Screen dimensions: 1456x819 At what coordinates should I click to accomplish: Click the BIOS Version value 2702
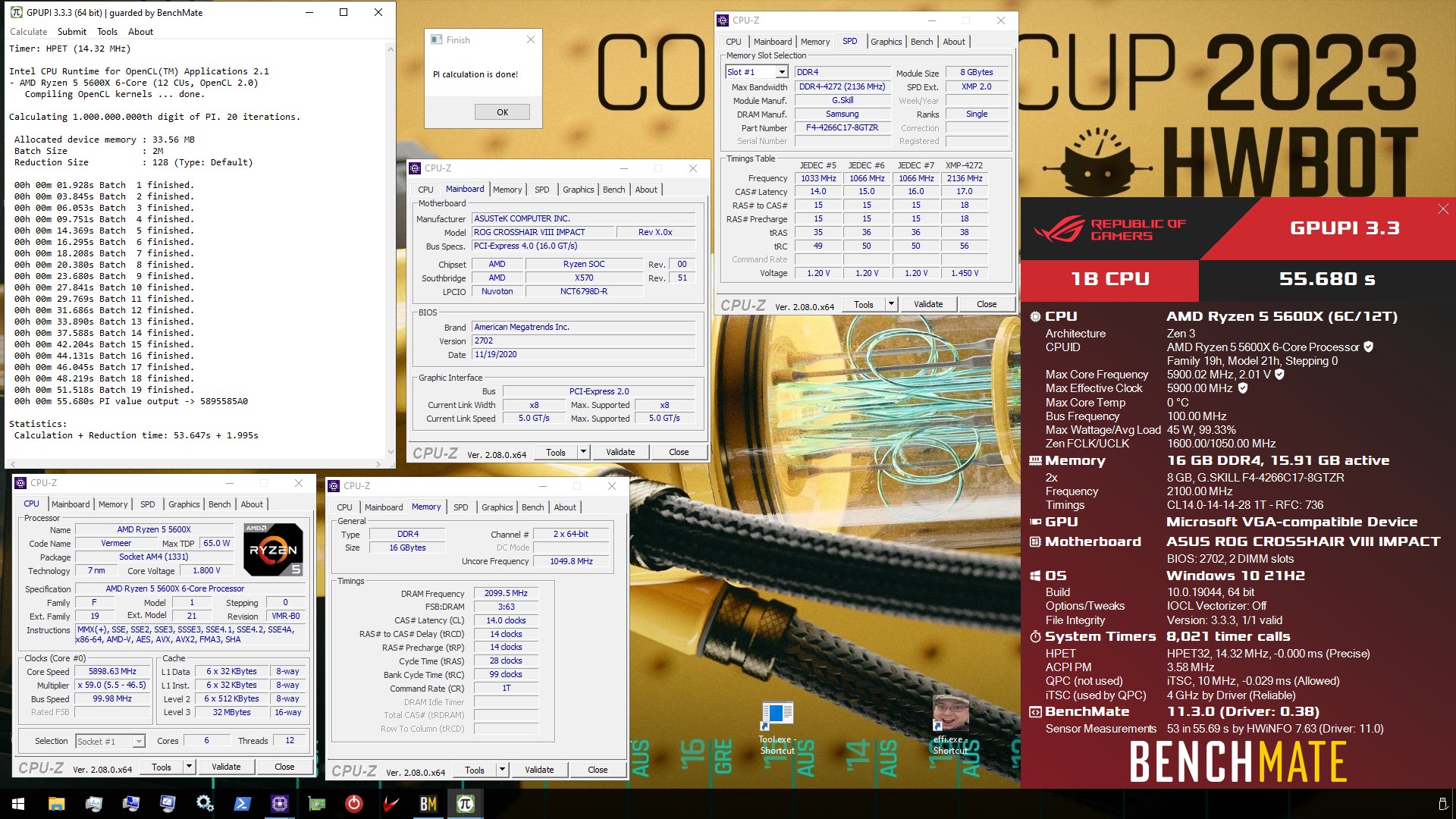(583, 340)
